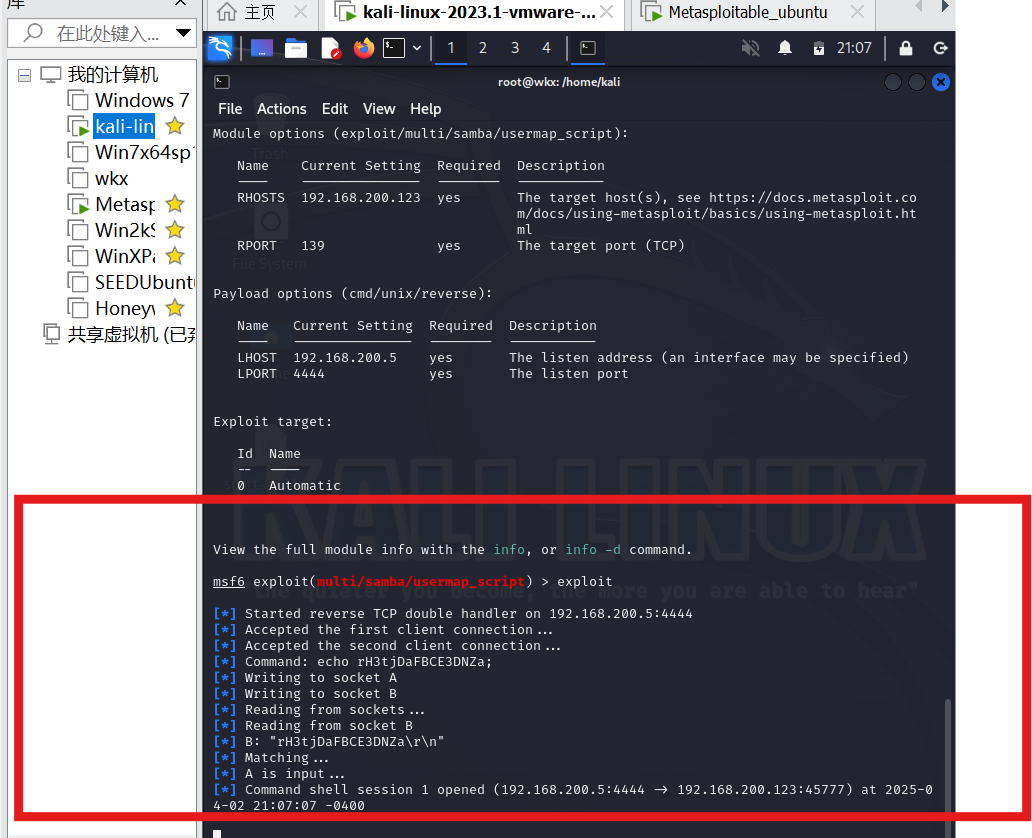Switch to workspace 3
The width and height of the screenshot is (1032, 838).
tap(515, 48)
